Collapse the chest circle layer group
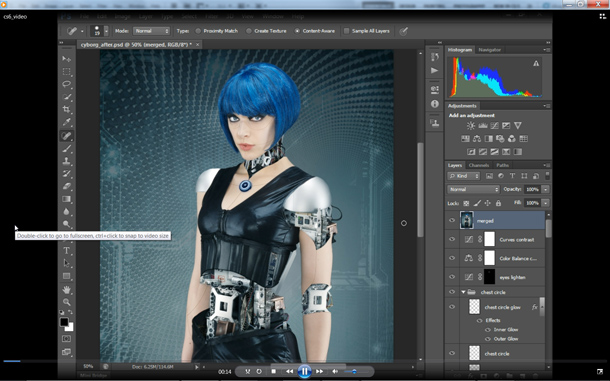The width and height of the screenshot is (610, 381). pos(463,292)
